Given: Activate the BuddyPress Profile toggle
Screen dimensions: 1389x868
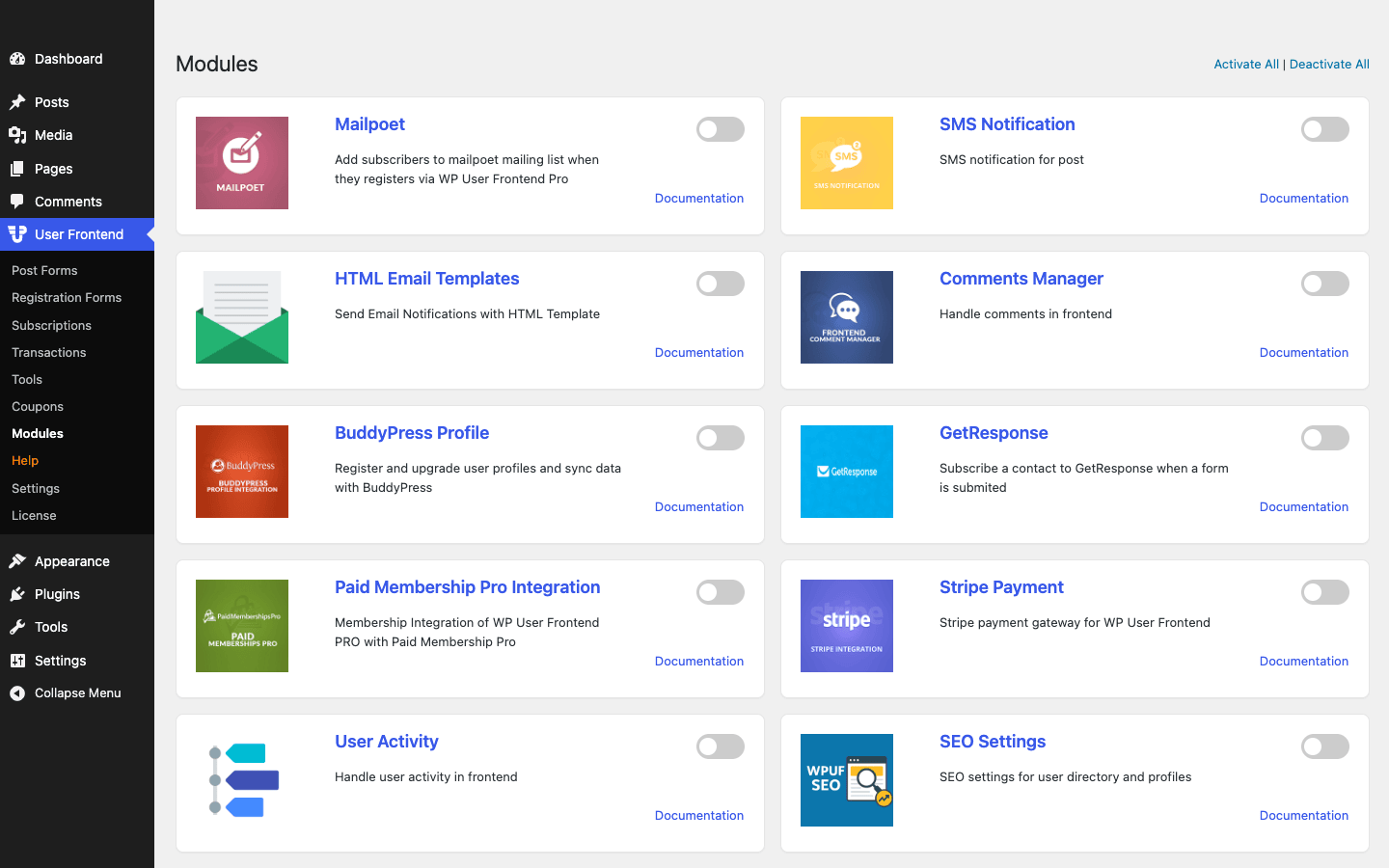Looking at the screenshot, I should (x=721, y=438).
